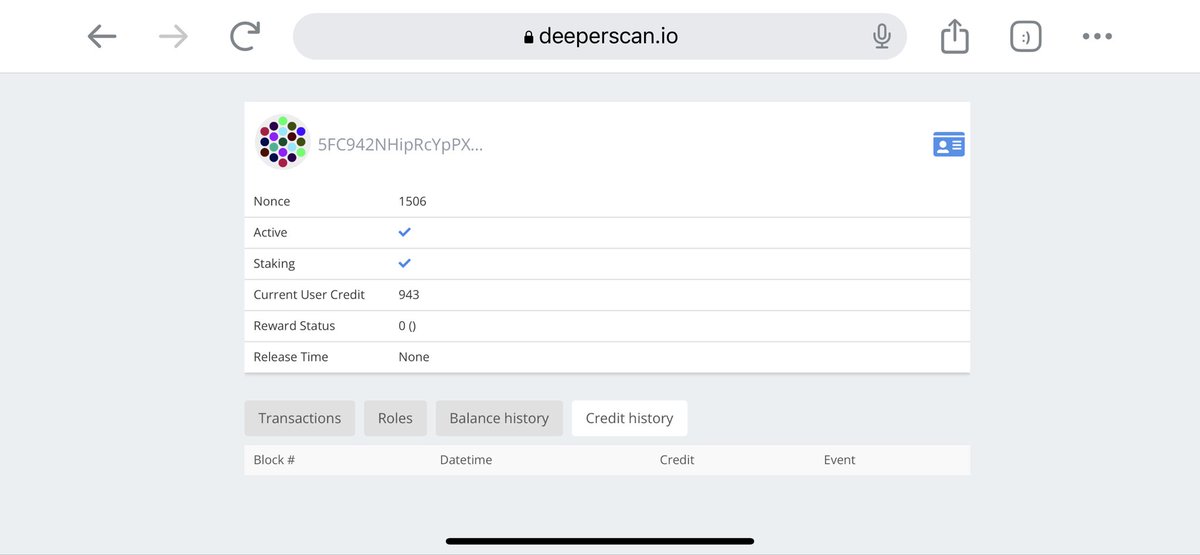Click the Credit column header
This screenshot has height=555, width=1200.
click(x=677, y=460)
